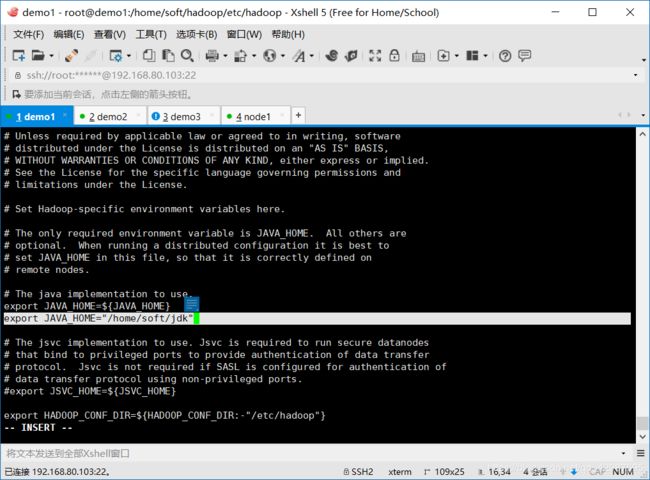
Task: Open the 文件(F) menu
Action: pos(29,34)
